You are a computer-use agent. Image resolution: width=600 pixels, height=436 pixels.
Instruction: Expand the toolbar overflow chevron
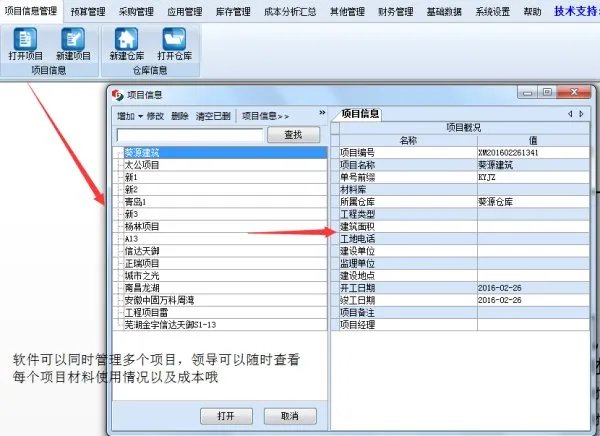(322, 113)
